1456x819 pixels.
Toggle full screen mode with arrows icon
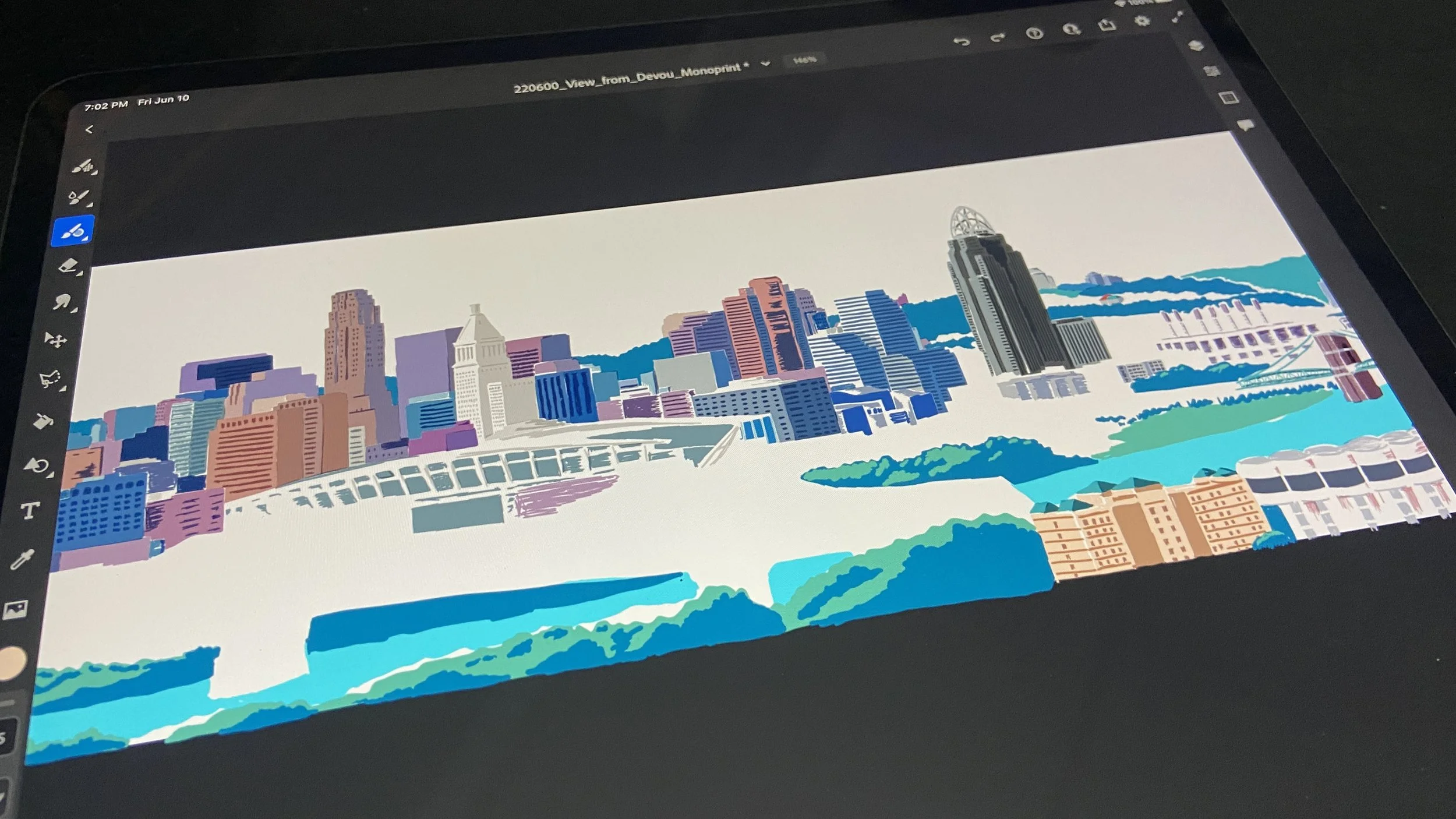pos(1178,17)
